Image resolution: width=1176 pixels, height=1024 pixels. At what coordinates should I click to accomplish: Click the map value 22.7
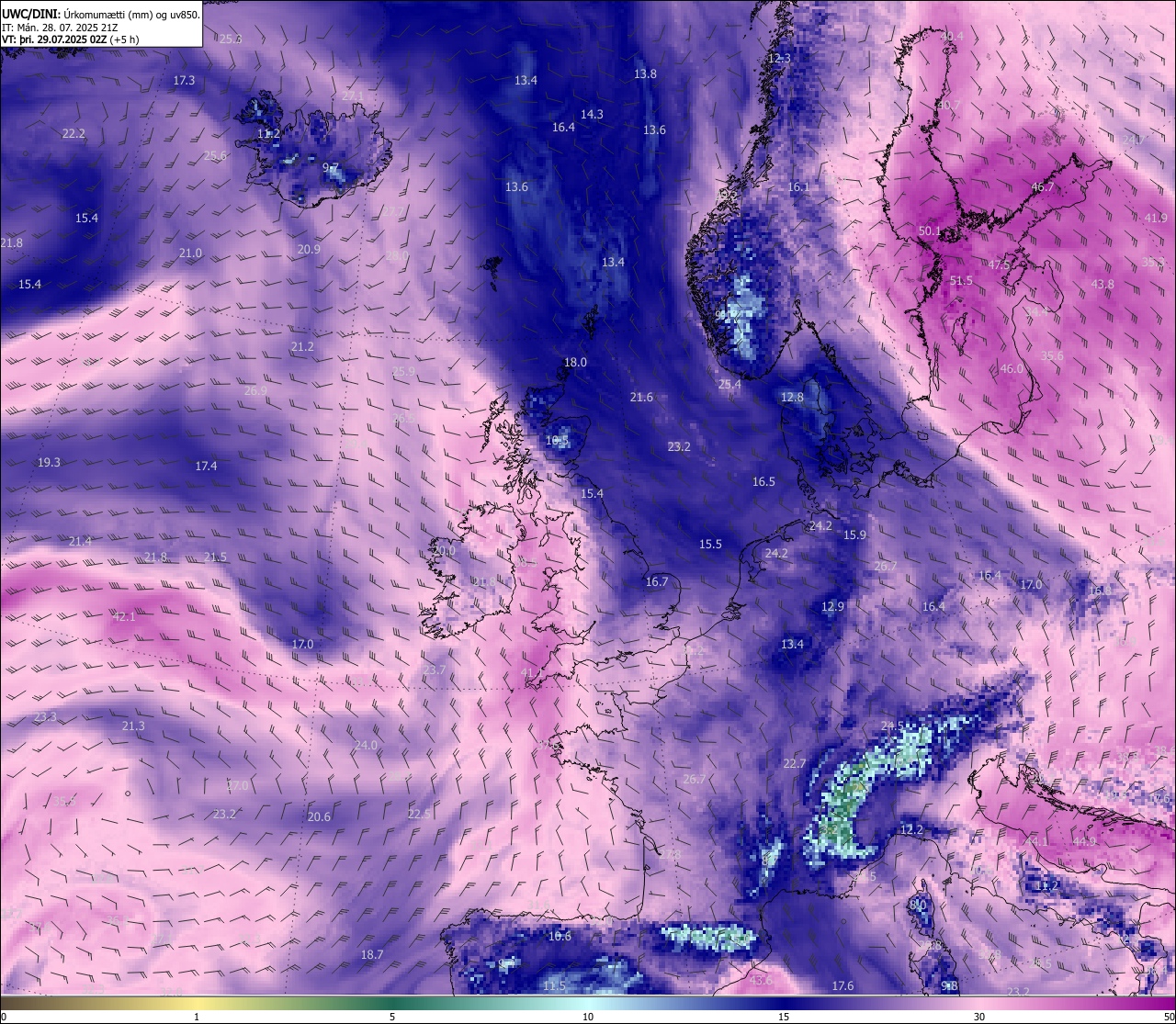(x=795, y=764)
